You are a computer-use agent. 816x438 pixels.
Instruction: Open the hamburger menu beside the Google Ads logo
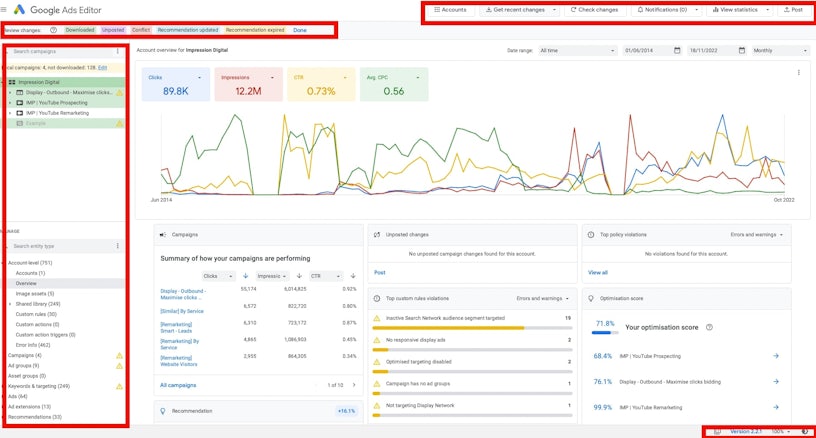6,9
